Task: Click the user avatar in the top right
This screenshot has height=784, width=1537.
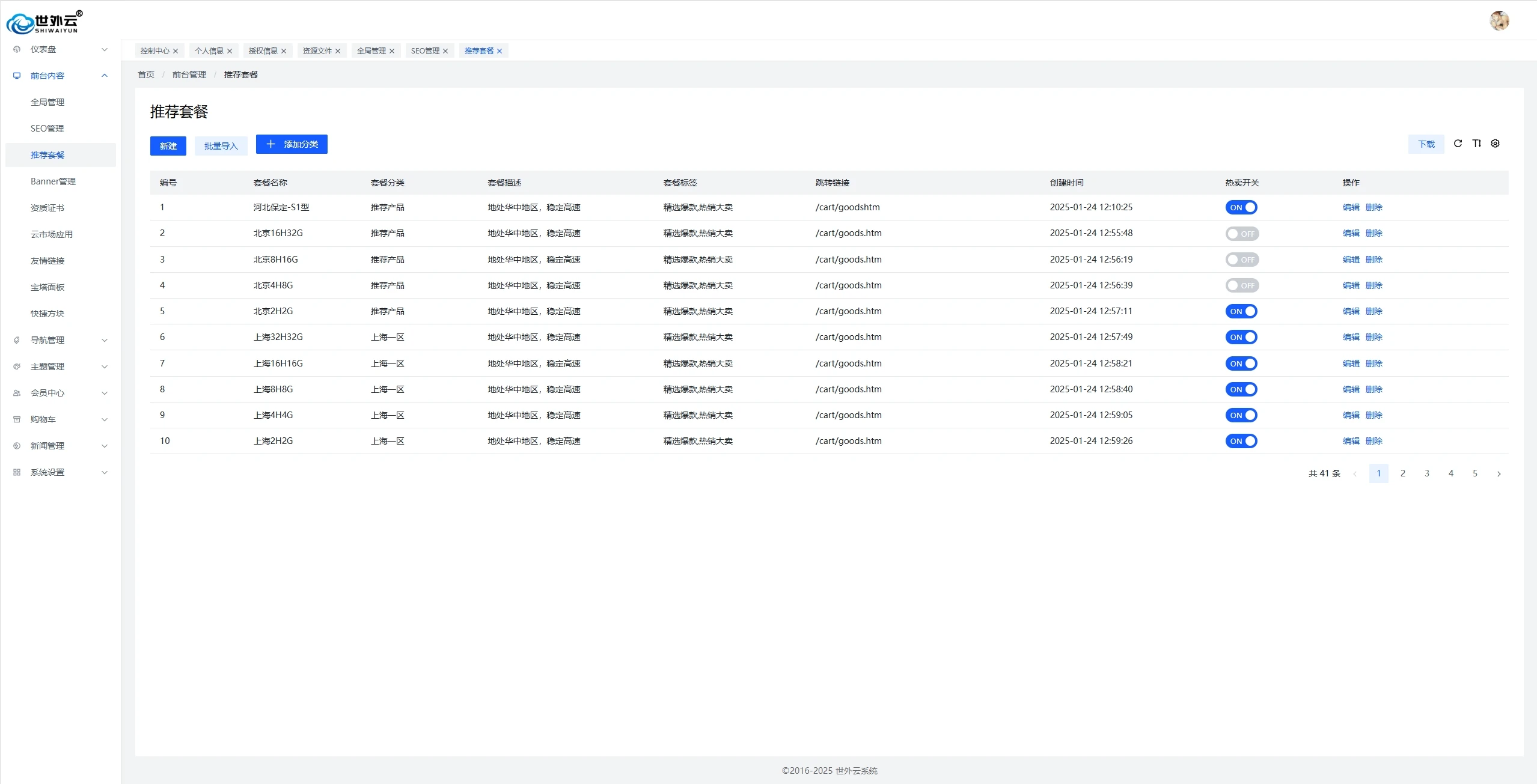Action: (1499, 20)
